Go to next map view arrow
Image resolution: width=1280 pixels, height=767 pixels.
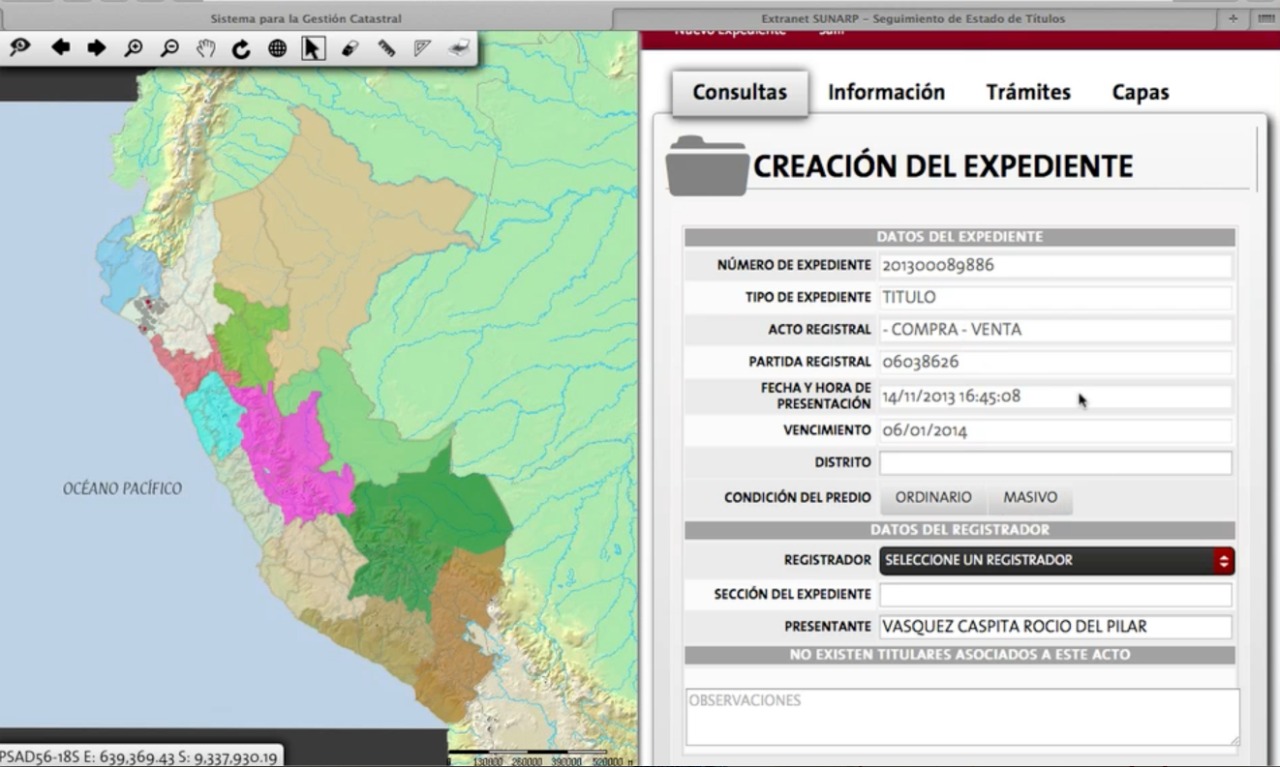[x=97, y=47]
